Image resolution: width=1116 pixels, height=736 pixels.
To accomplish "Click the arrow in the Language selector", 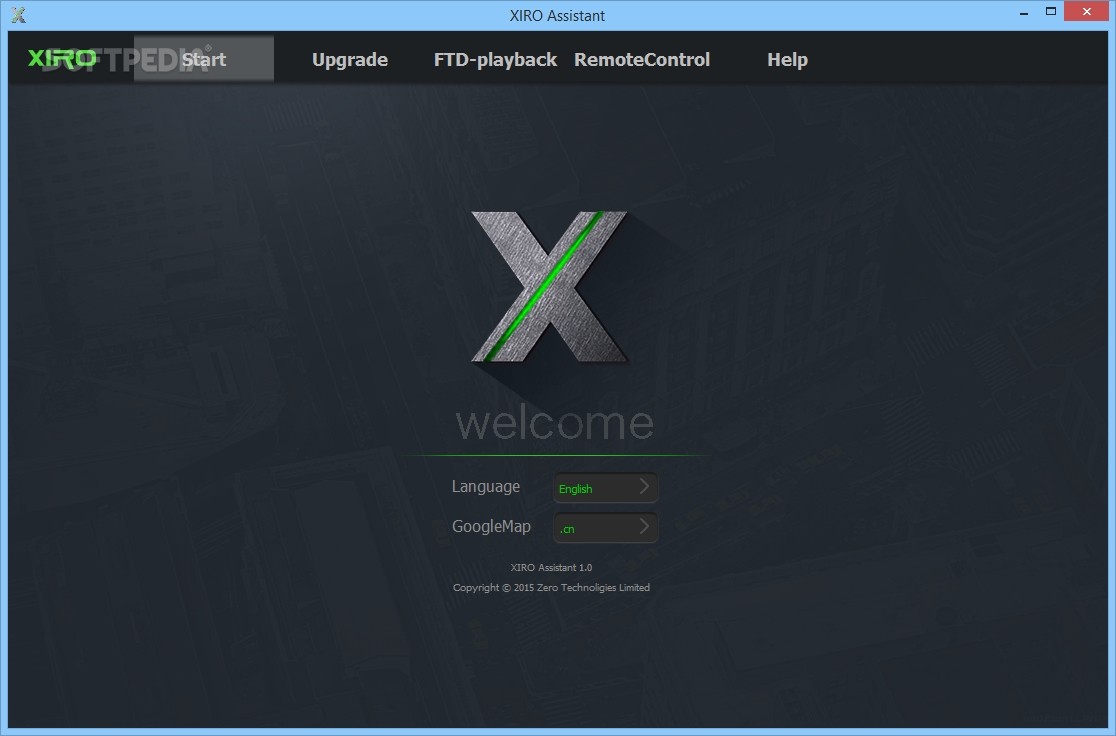I will tap(644, 486).
